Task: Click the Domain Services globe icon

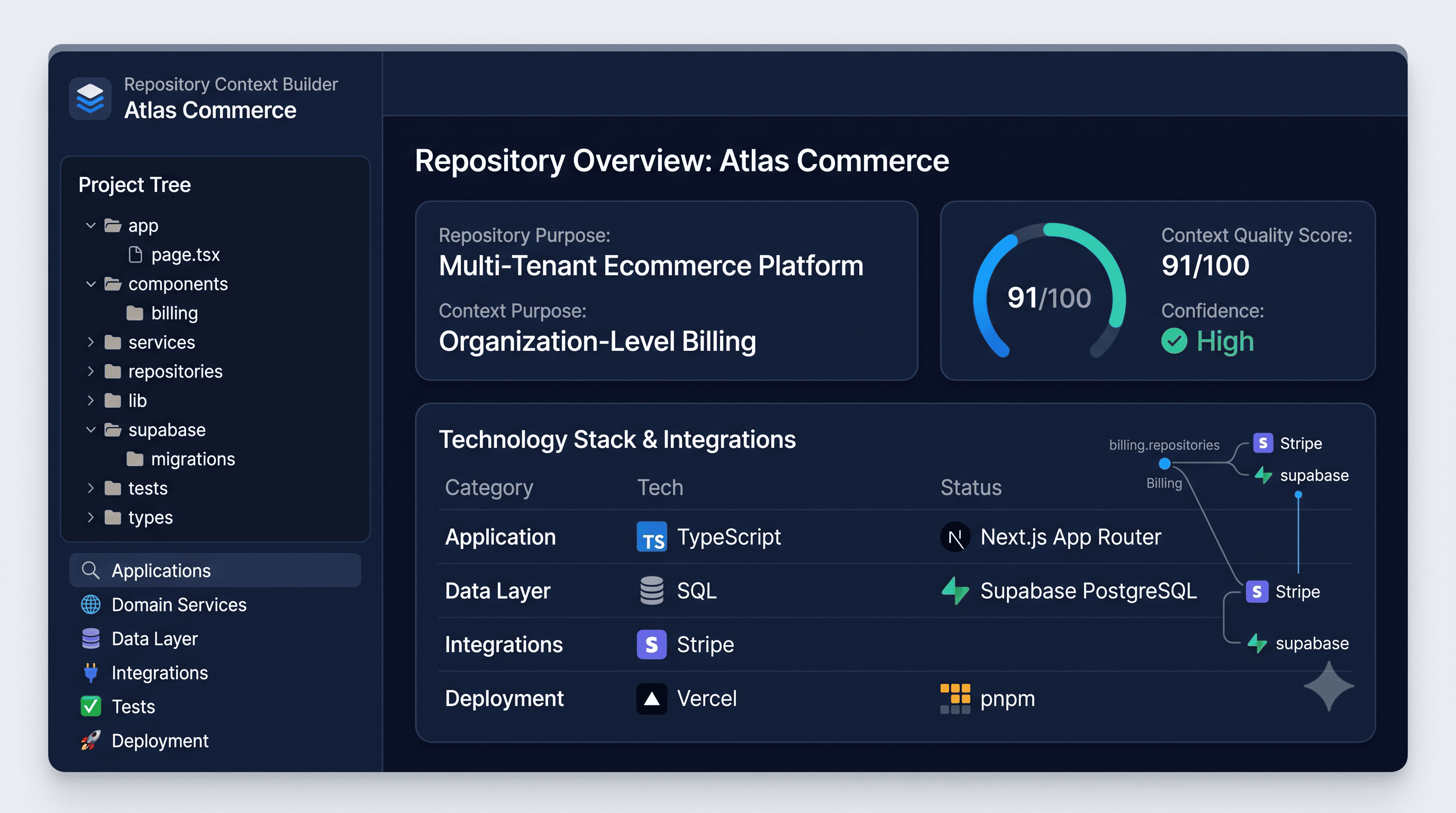Action: point(90,604)
